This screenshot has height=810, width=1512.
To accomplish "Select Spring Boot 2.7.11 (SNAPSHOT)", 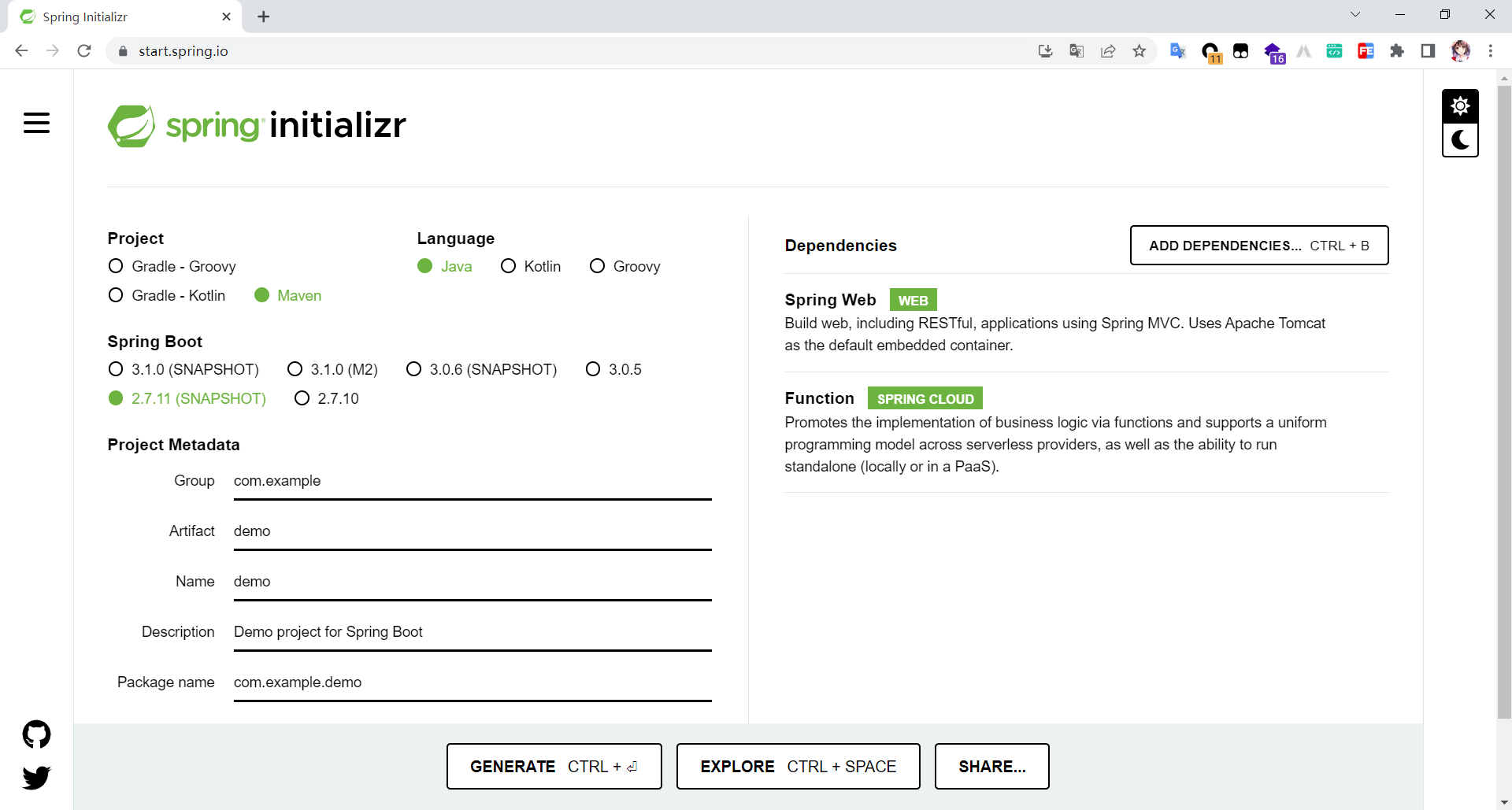I will [x=187, y=398].
